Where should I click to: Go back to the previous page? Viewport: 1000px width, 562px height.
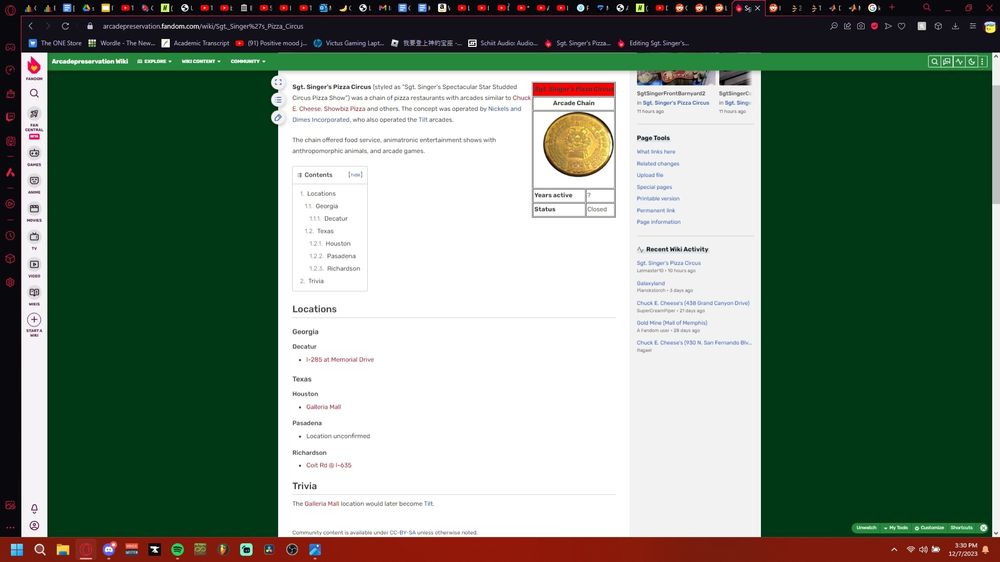30,26
